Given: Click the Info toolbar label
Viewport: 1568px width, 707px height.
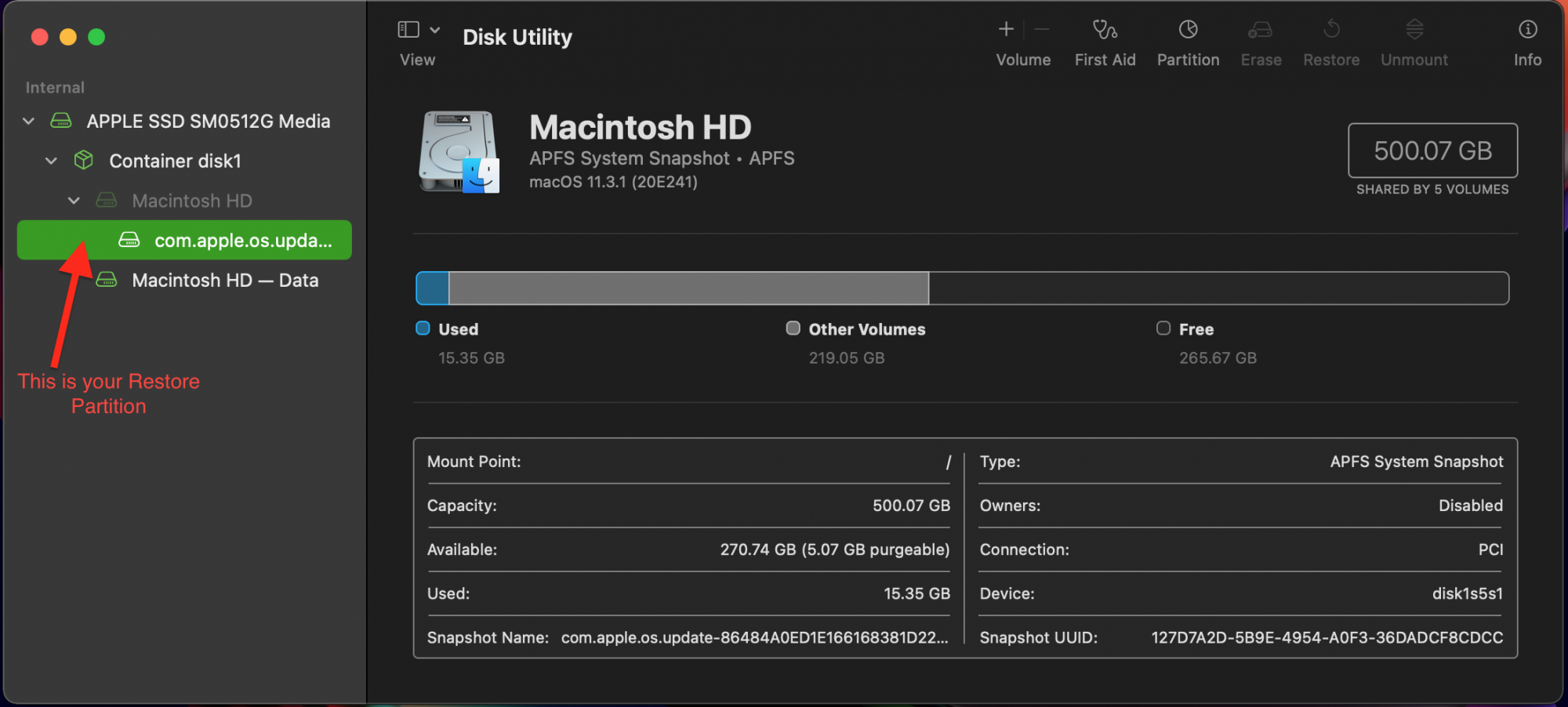Looking at the screenshot, I should (1527, 60).
